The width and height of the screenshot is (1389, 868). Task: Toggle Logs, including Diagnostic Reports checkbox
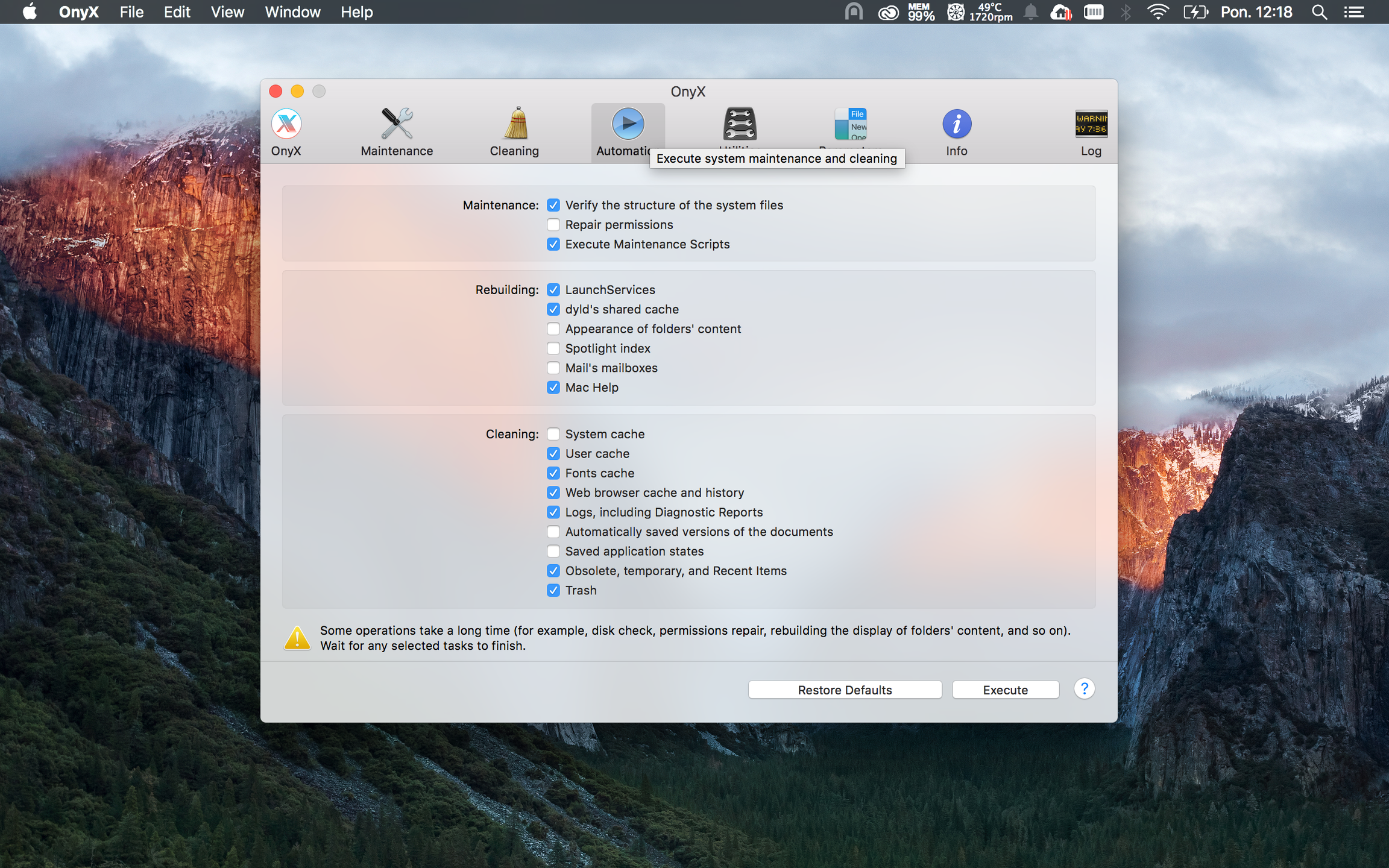[x=553, y=512]
